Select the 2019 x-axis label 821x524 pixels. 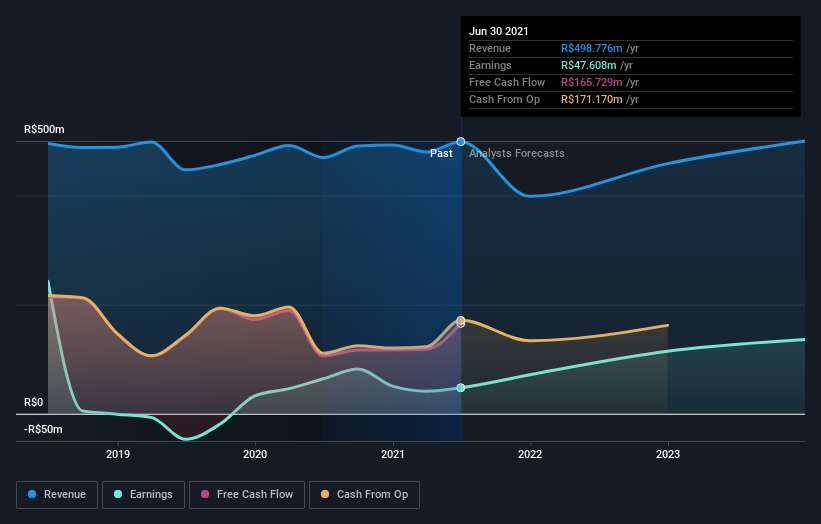point(118,454)
